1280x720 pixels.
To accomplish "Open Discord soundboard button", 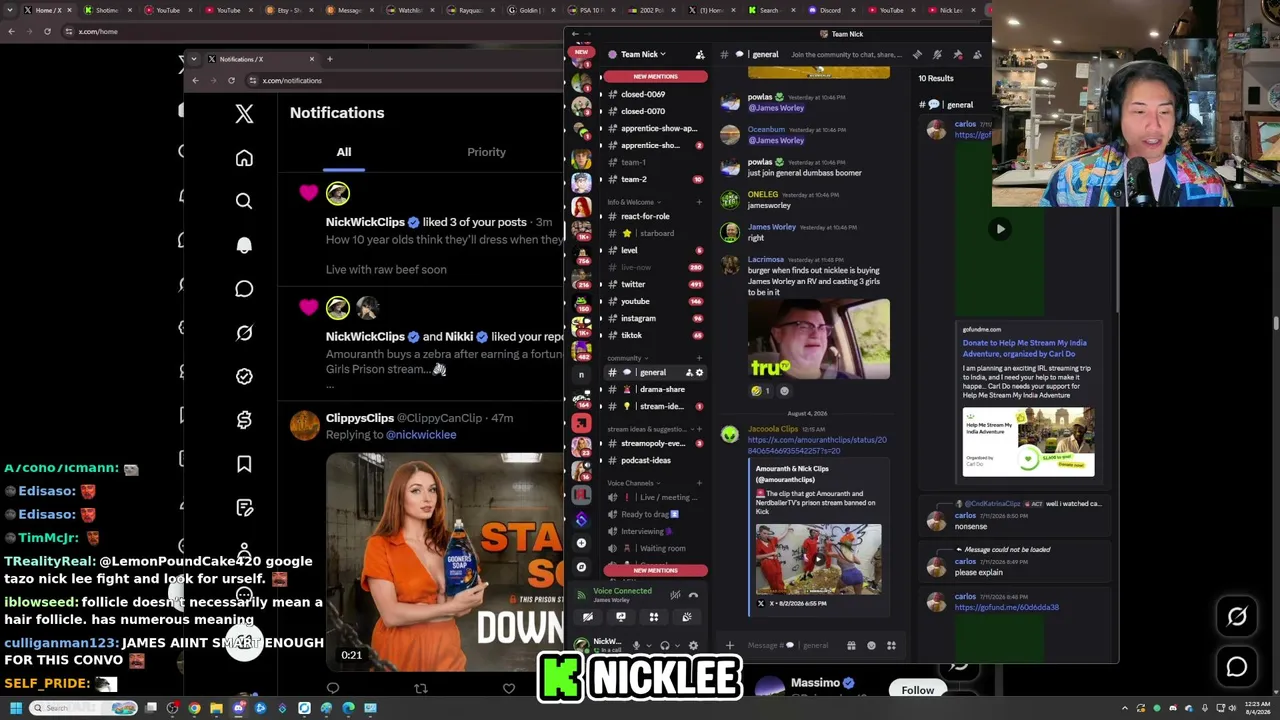I will (x=687, y=617).
